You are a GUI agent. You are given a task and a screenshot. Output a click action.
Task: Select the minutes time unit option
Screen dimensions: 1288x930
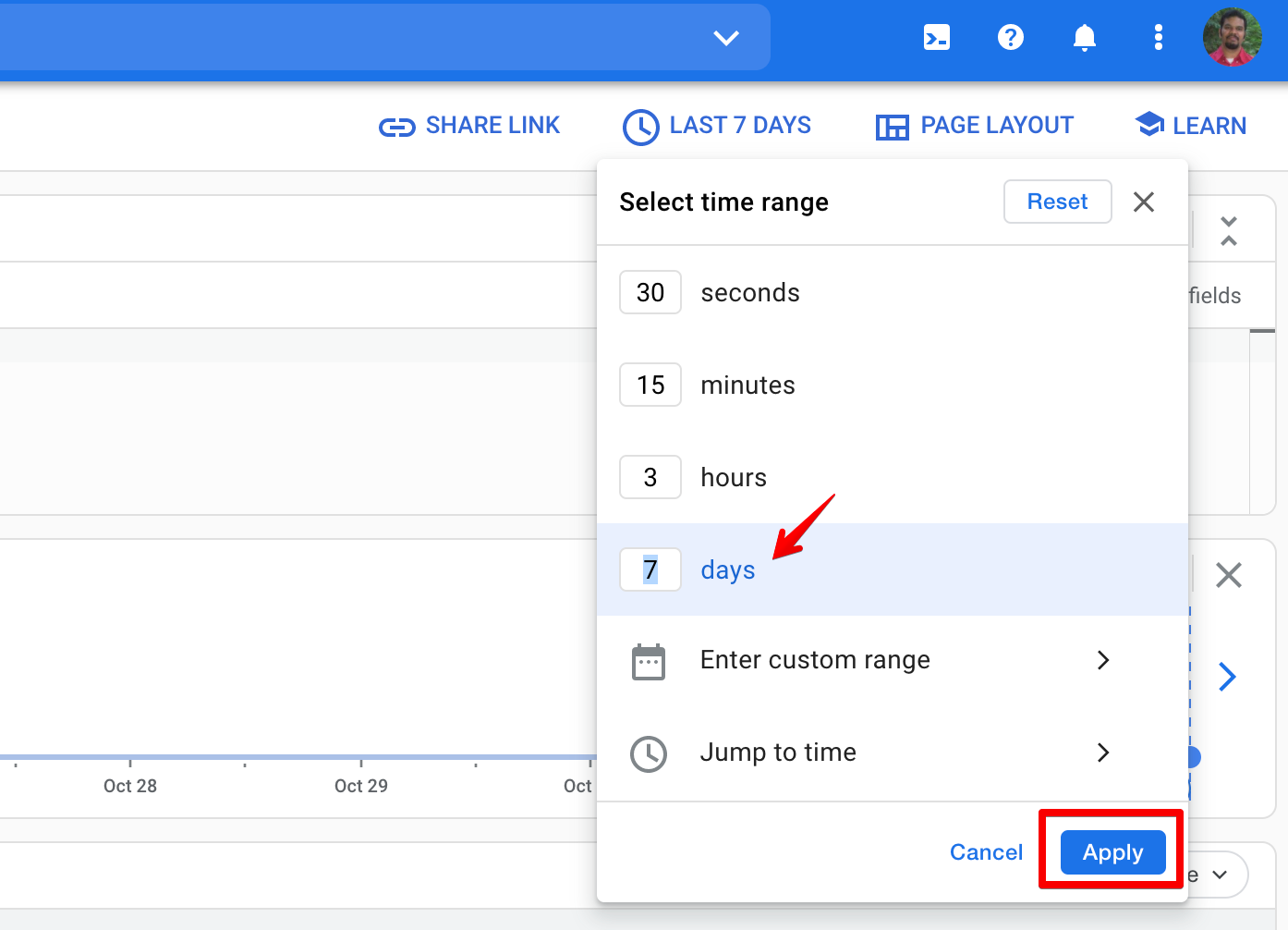pyautogui.click(x=747, y=385)
